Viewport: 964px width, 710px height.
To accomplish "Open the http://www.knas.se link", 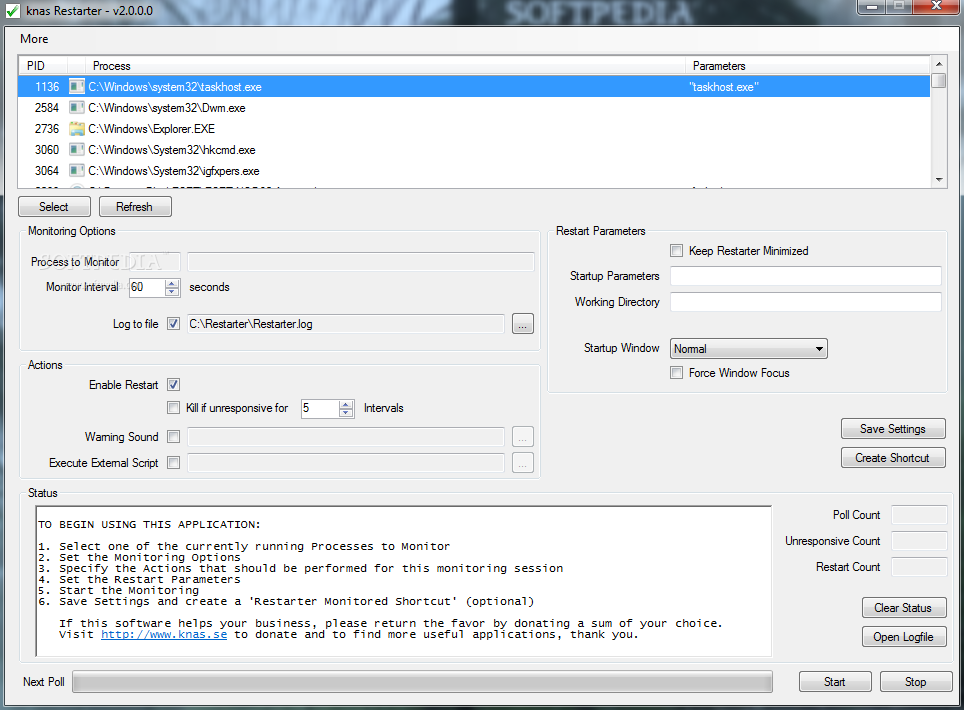I will 164,634.
